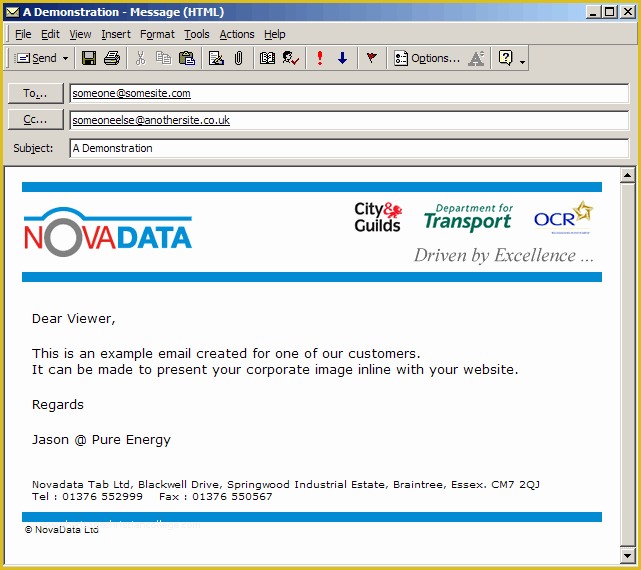The width and height of the screenshot is (641, 570).
Task: Click the someone@somesite.com recipient
Action: [x=131, y=93]
